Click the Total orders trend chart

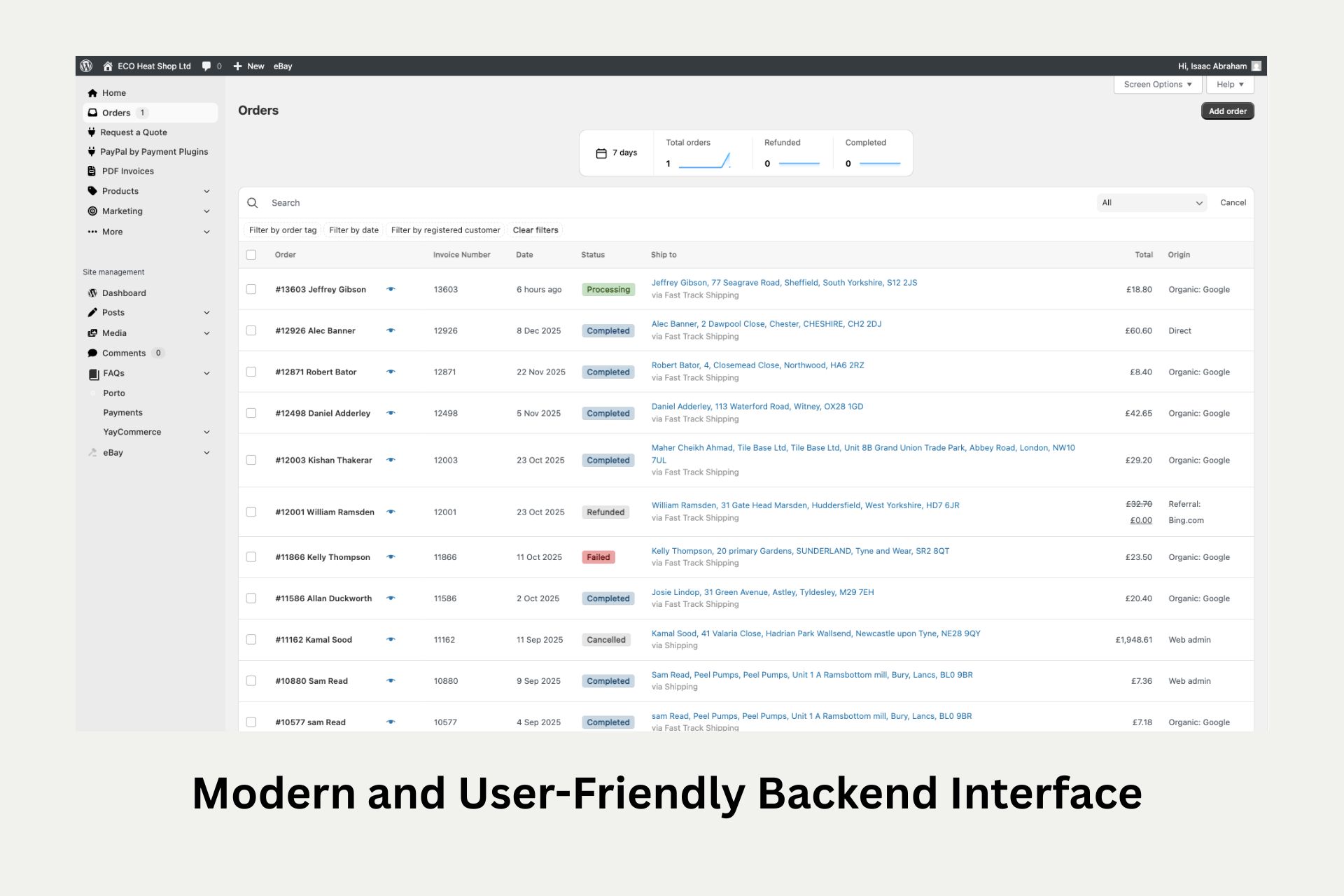[x=705, y=162]
